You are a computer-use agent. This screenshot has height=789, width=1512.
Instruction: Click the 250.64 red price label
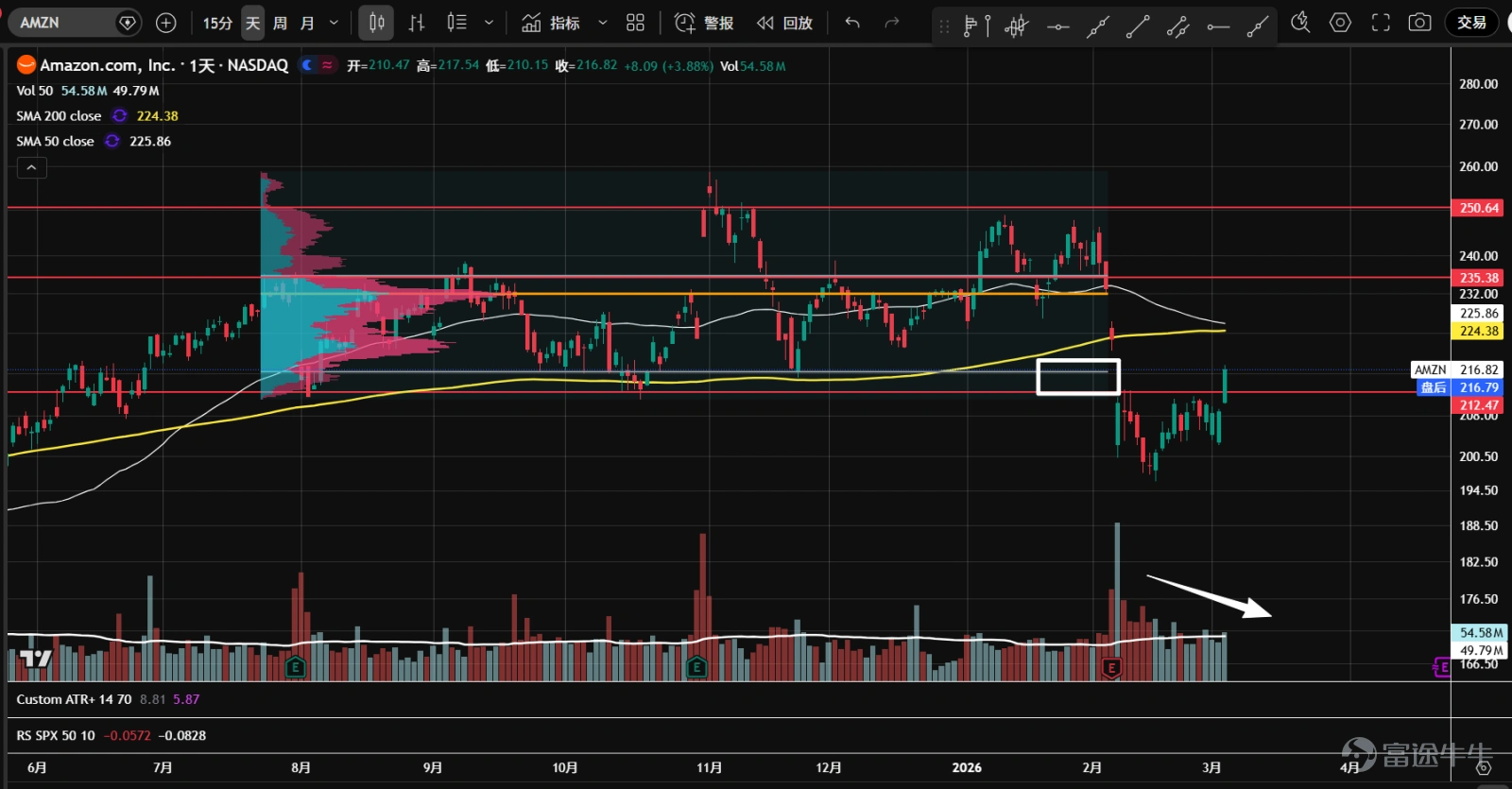pyautogui.click(x=1478, y=208)
